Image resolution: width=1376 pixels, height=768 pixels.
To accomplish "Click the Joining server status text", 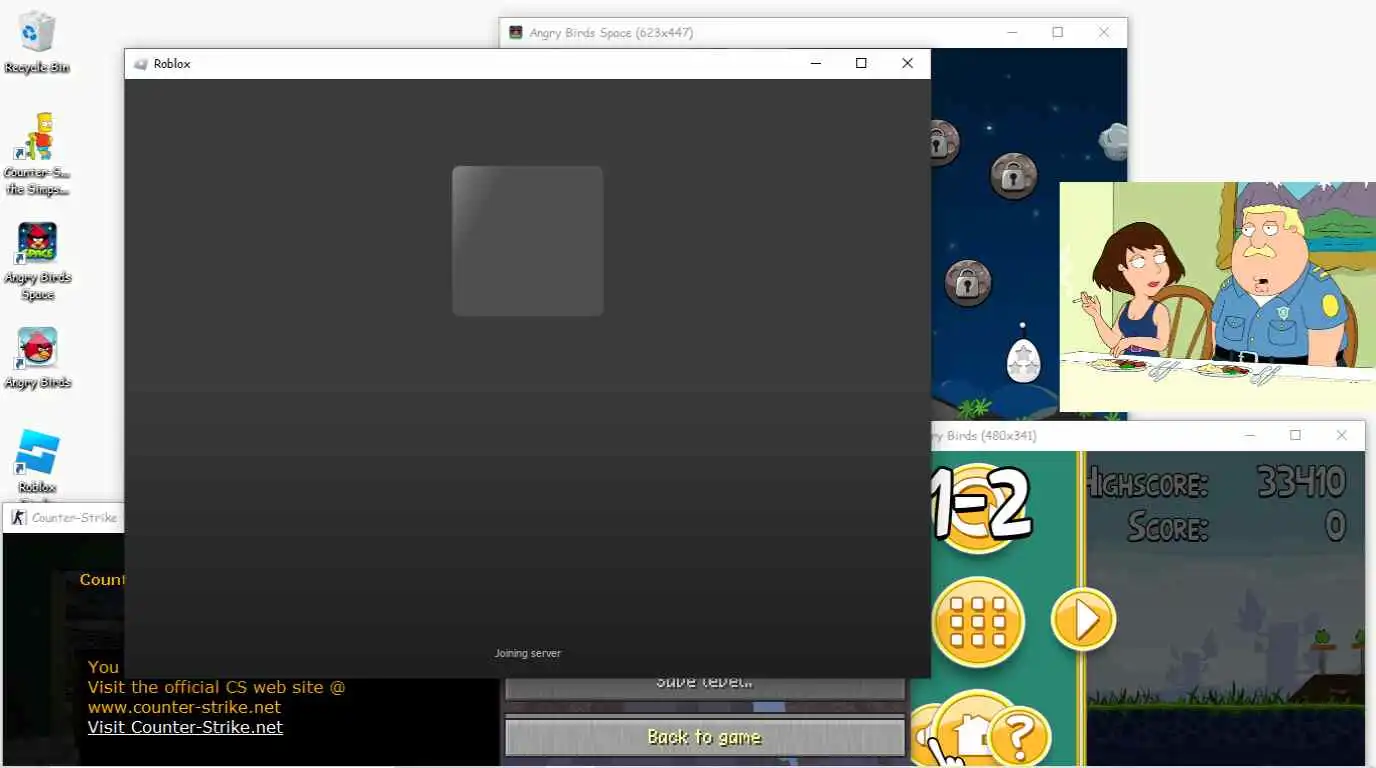I will pyautogui.click(x=528, y=653).
